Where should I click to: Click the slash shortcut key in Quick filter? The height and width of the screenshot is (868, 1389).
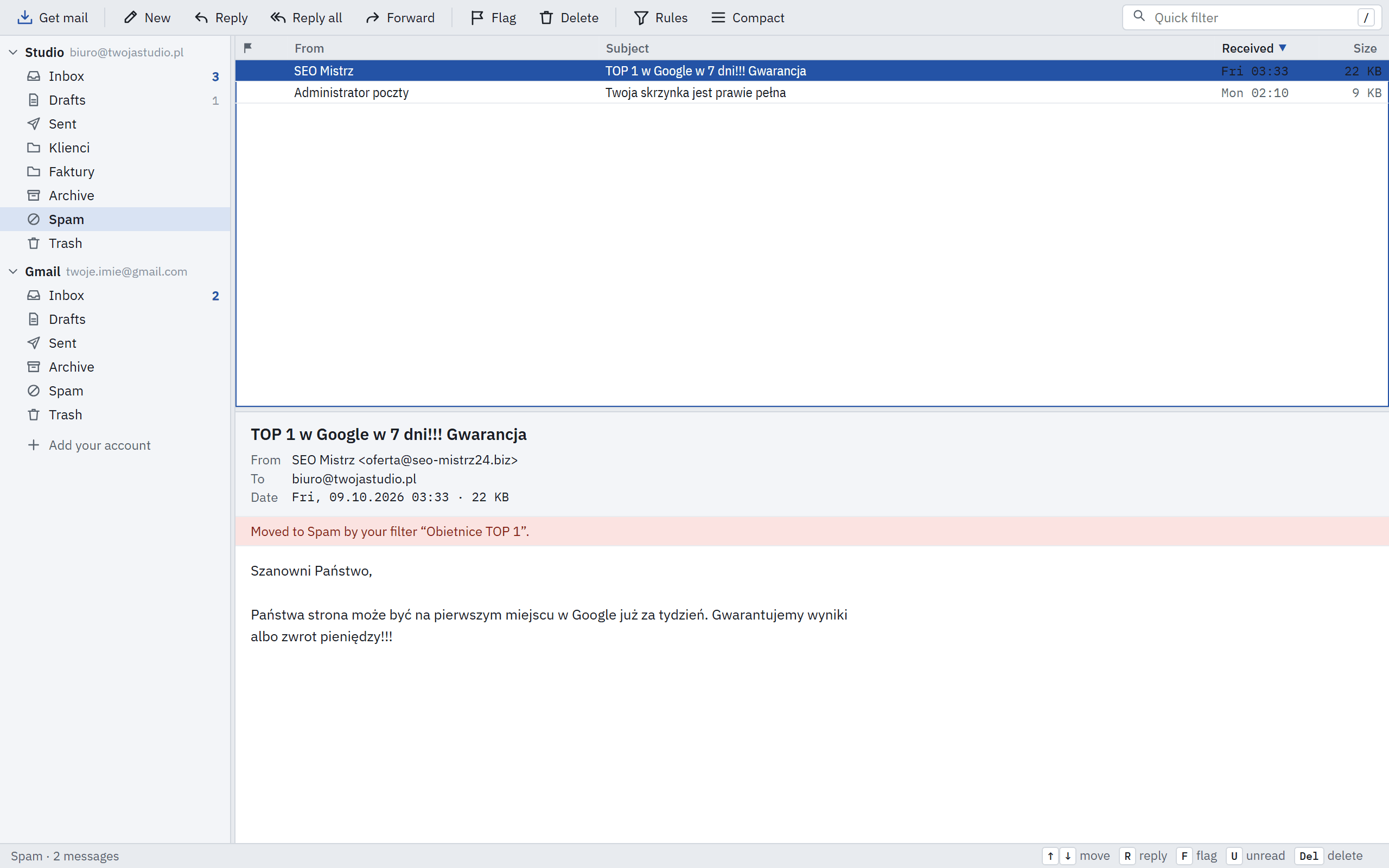[x=1366, y=18]
